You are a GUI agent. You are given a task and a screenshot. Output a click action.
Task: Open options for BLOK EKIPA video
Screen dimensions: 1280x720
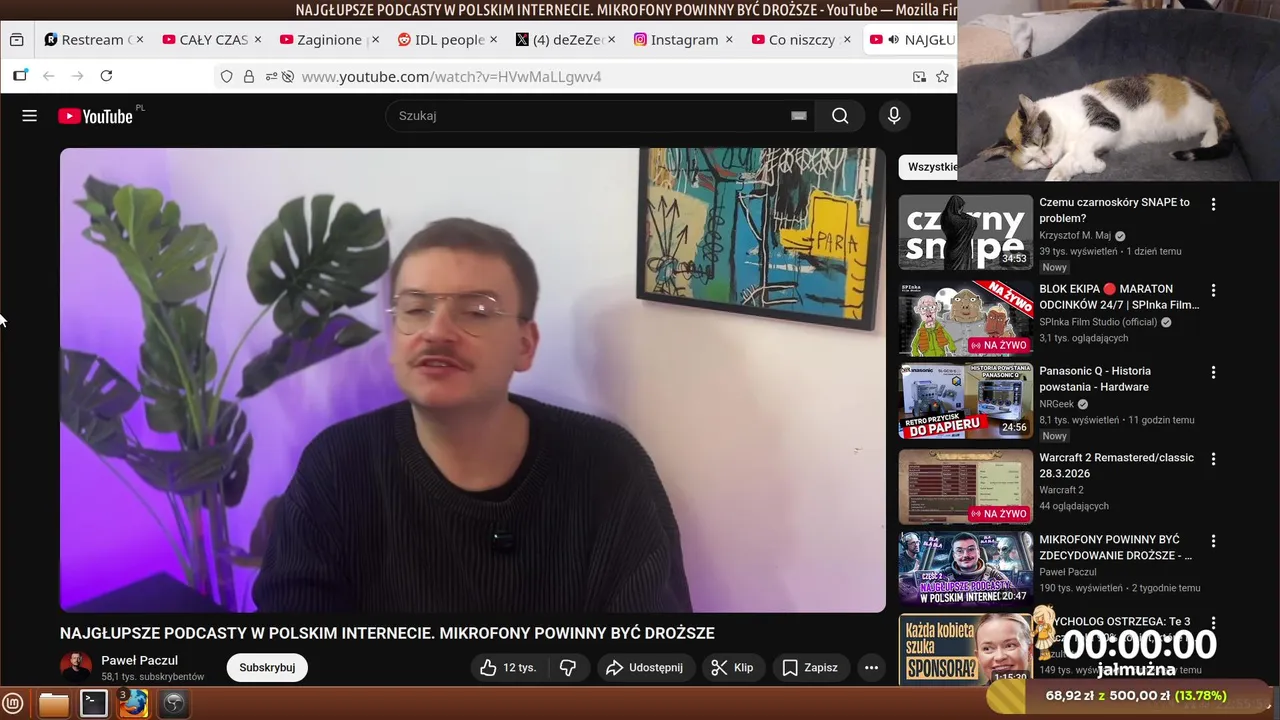(x=1213, y=291)
